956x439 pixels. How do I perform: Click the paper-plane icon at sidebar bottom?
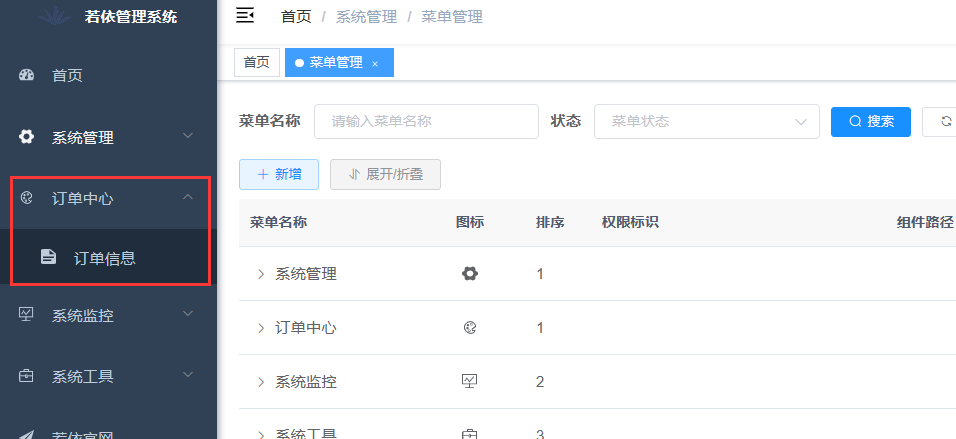click(26, 435)
